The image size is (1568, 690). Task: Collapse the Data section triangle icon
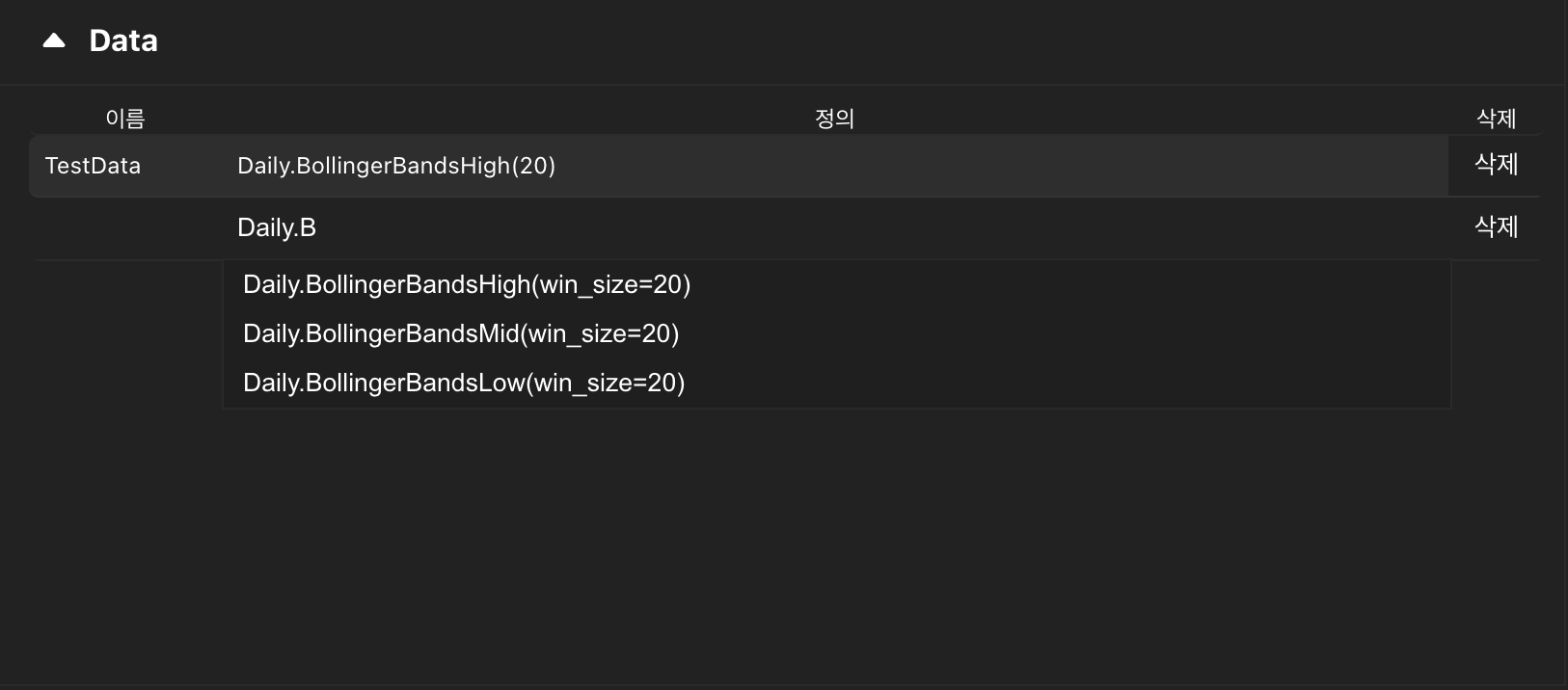click(x=54, y=40)
